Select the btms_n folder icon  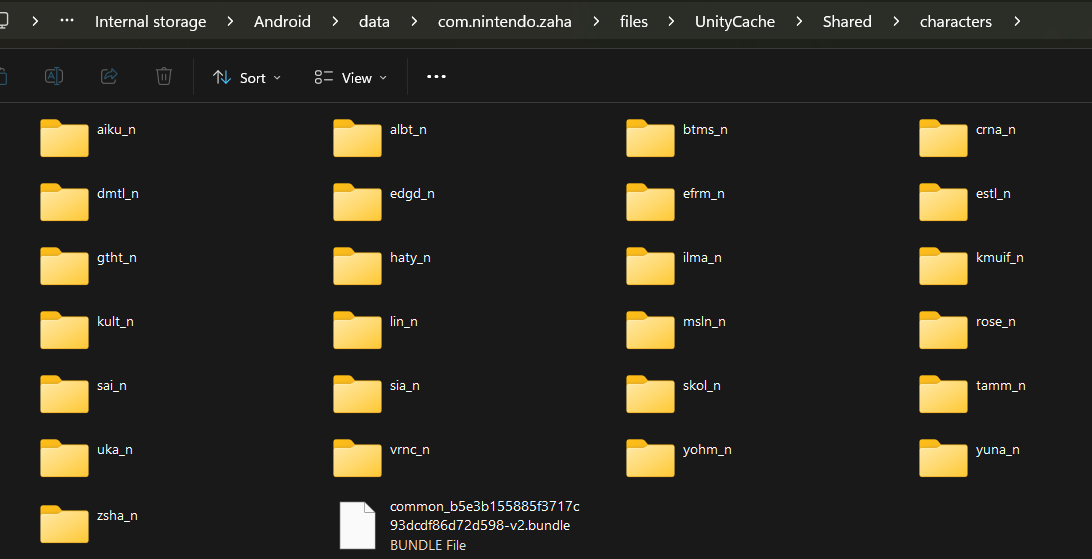click(650, 138)
